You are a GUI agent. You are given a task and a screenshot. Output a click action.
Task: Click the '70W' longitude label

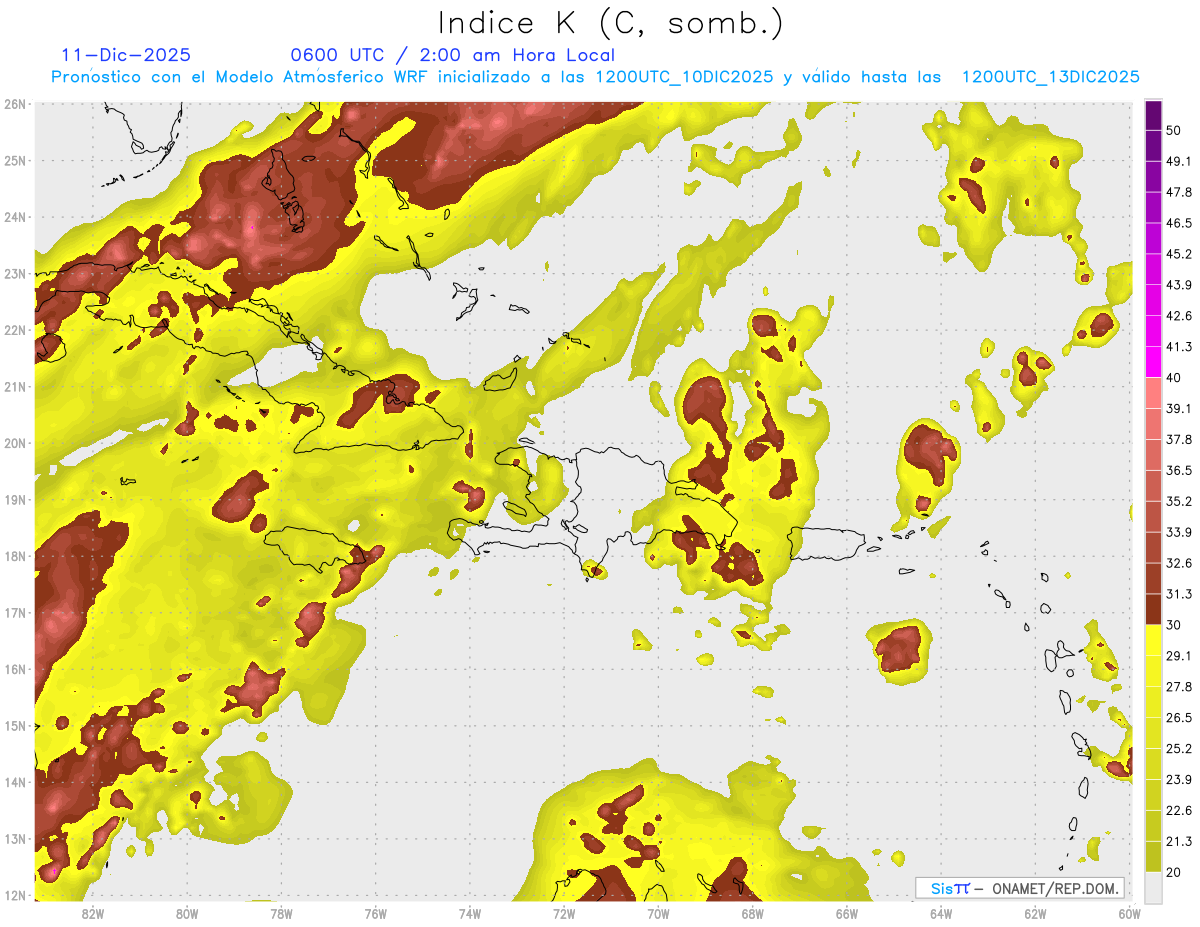pyautogui.click(x=658, y=913)
